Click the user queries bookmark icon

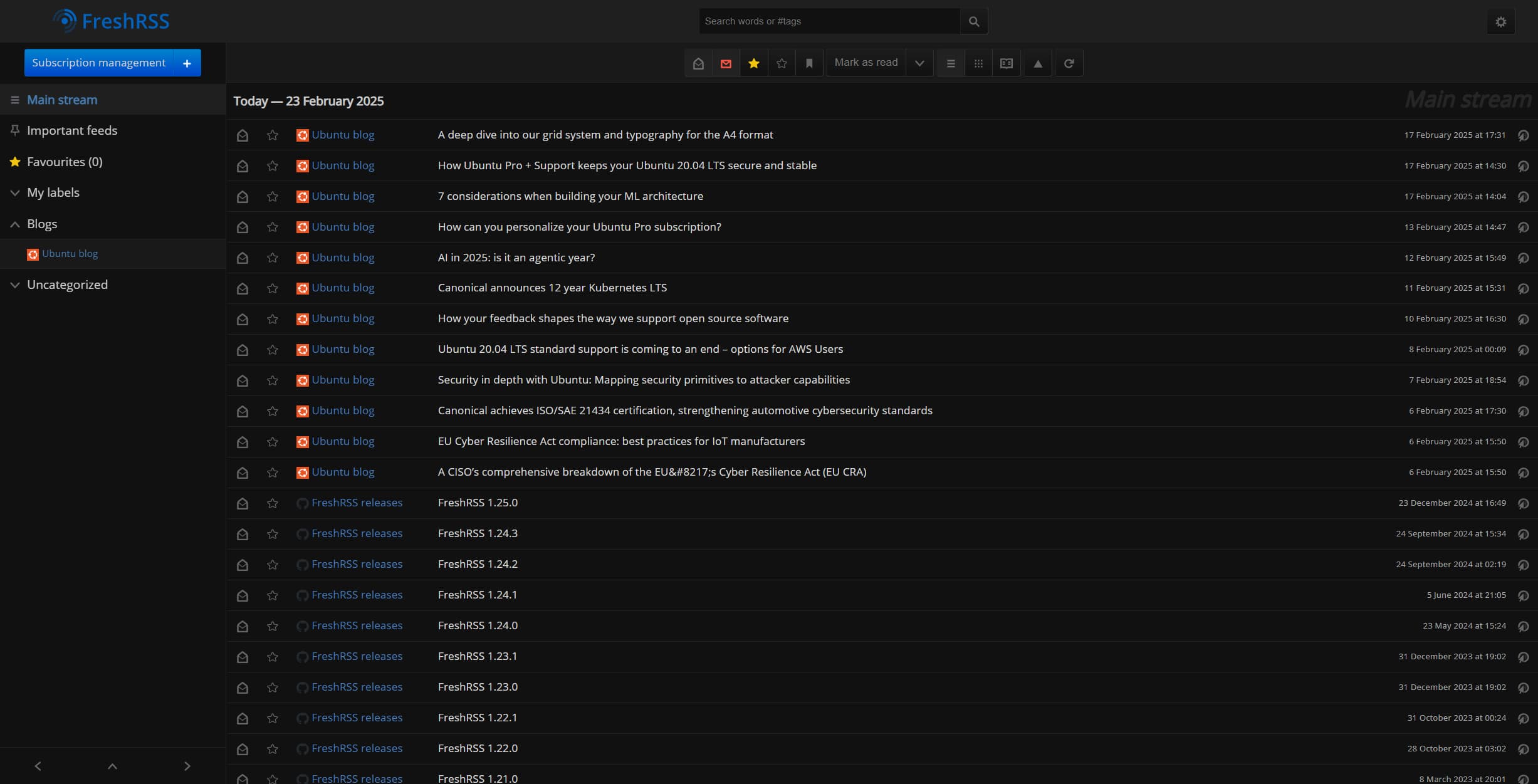(809, 63)
